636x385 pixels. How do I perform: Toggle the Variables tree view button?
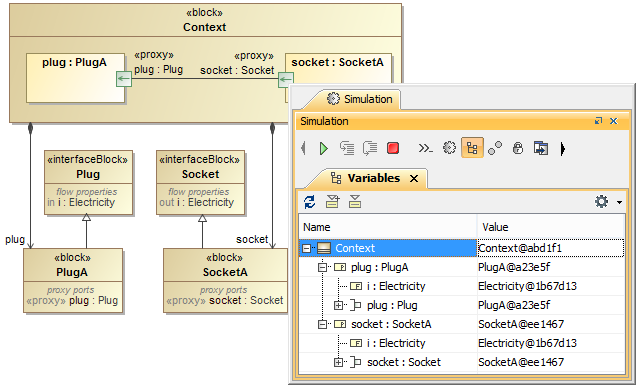(472, 148)
